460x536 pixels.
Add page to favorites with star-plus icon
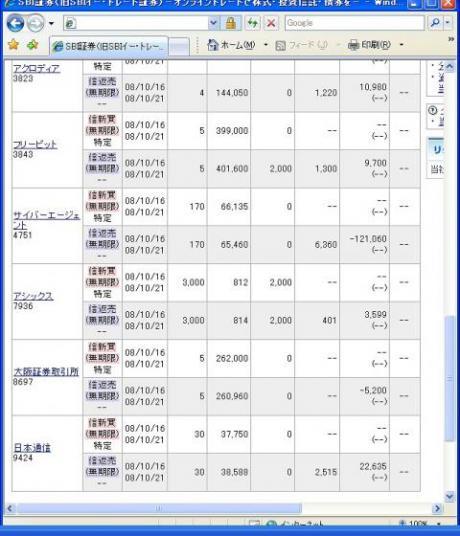tap(32, 44)
